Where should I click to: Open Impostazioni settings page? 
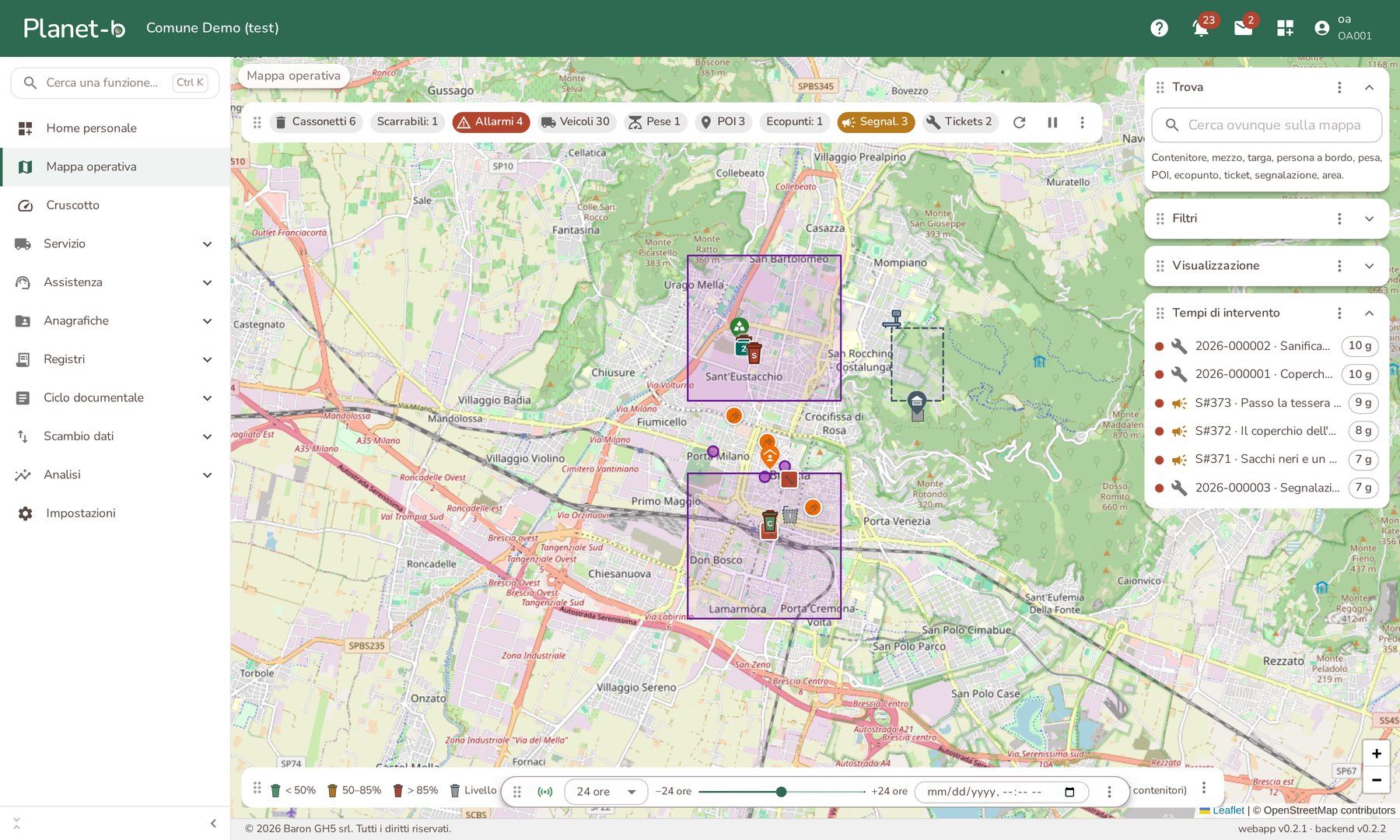coord(115,513)
